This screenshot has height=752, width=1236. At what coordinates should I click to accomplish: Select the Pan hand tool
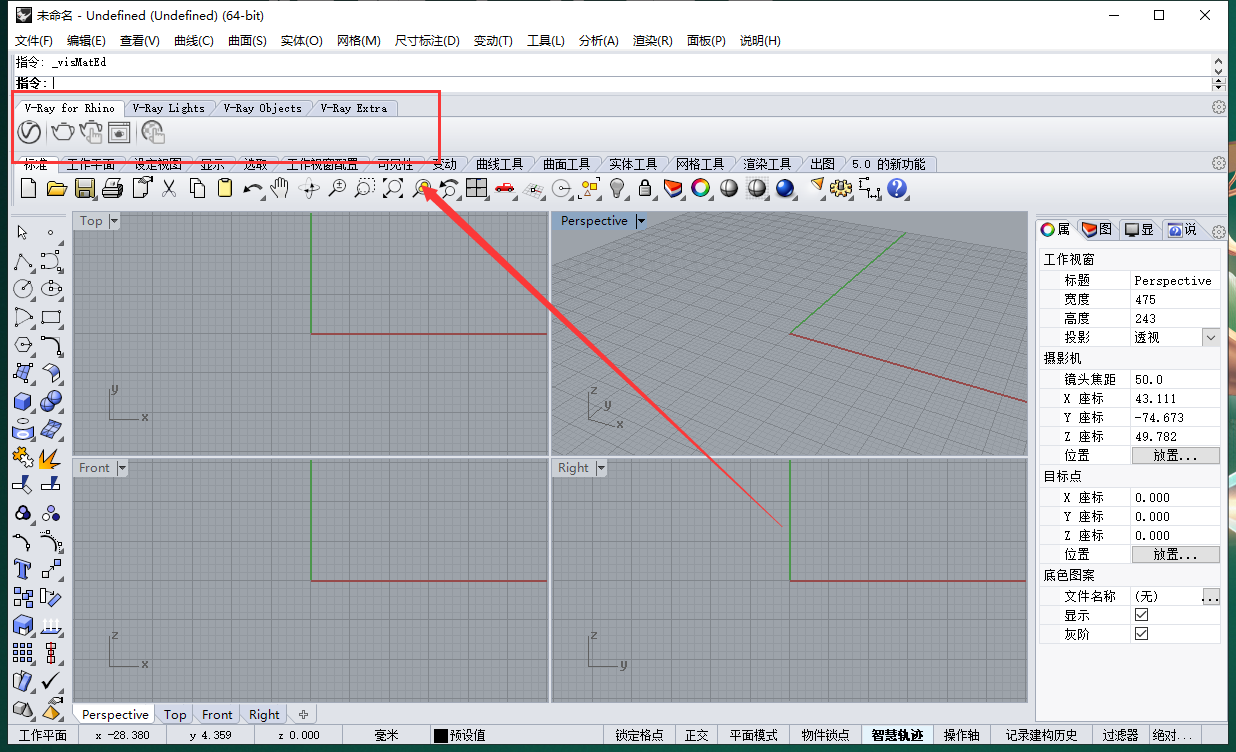click(x=281, y=188)
